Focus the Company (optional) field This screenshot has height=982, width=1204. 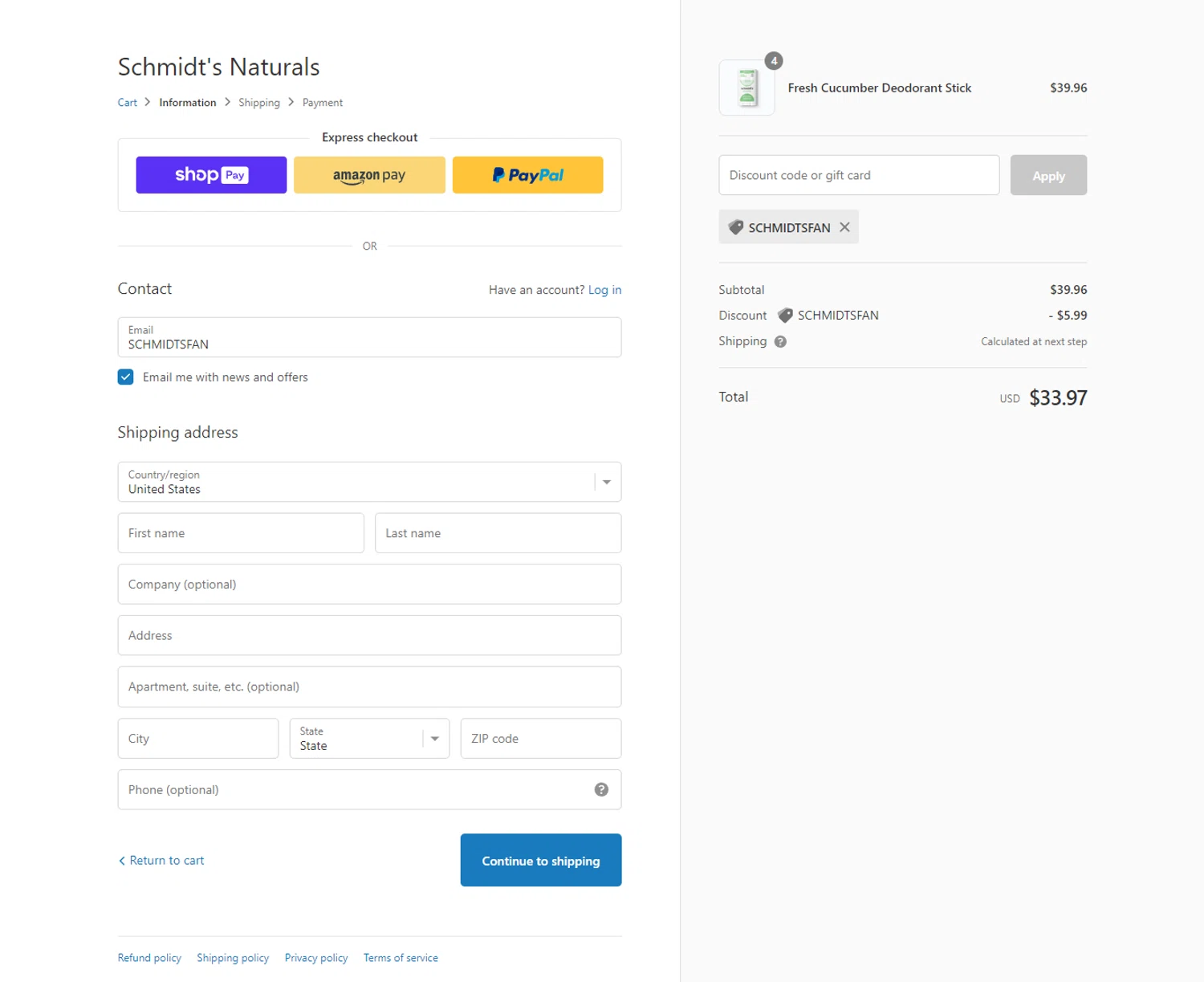pos(369,584)
